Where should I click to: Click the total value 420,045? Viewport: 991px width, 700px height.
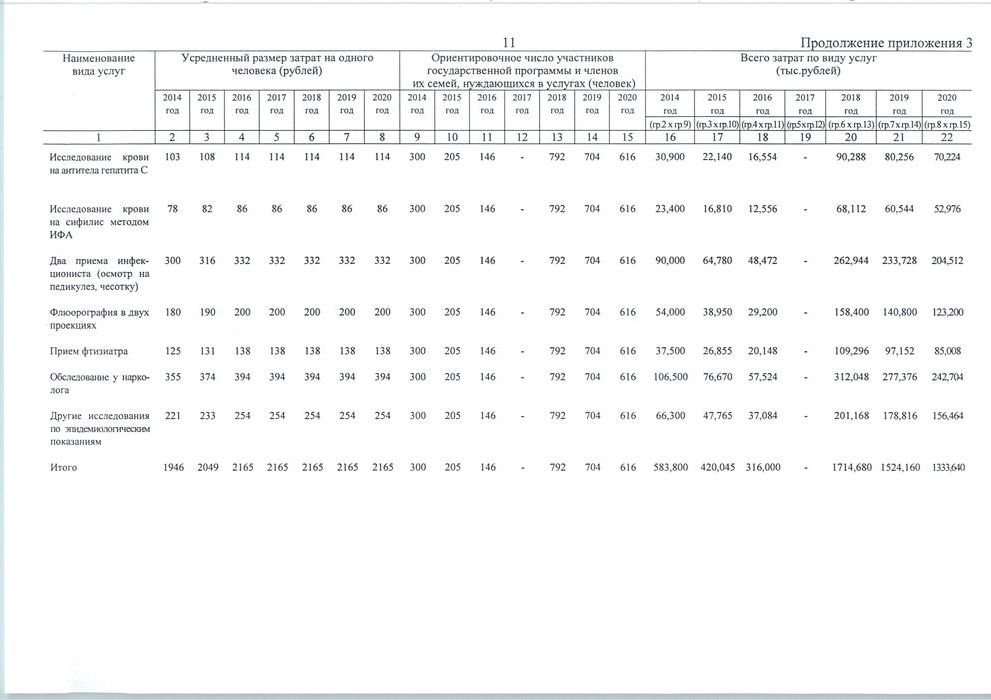point(717,468)
